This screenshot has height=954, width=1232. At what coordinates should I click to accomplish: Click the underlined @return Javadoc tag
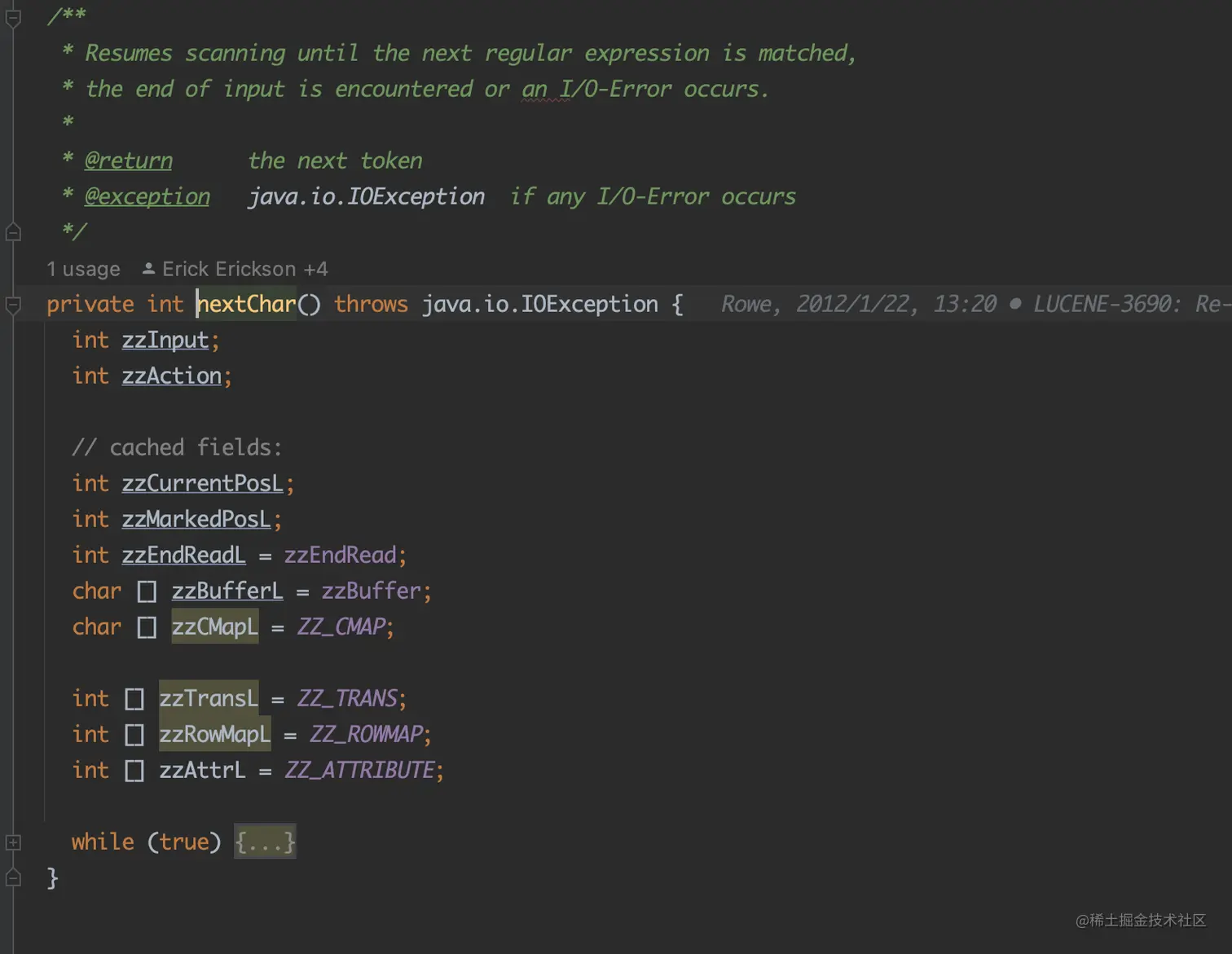coord(128,160)
